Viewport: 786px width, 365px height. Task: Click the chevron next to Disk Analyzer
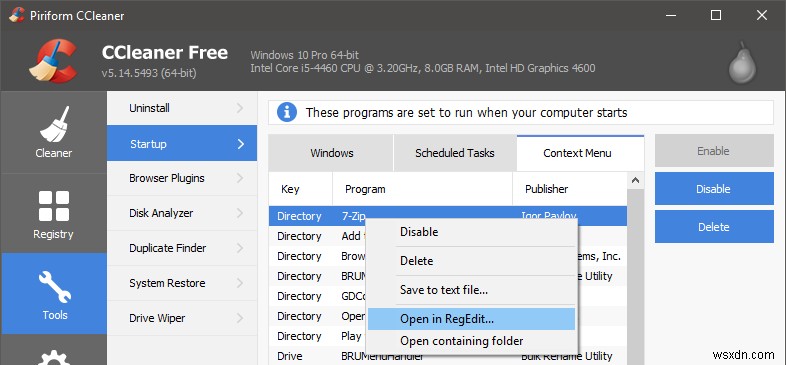240,213
